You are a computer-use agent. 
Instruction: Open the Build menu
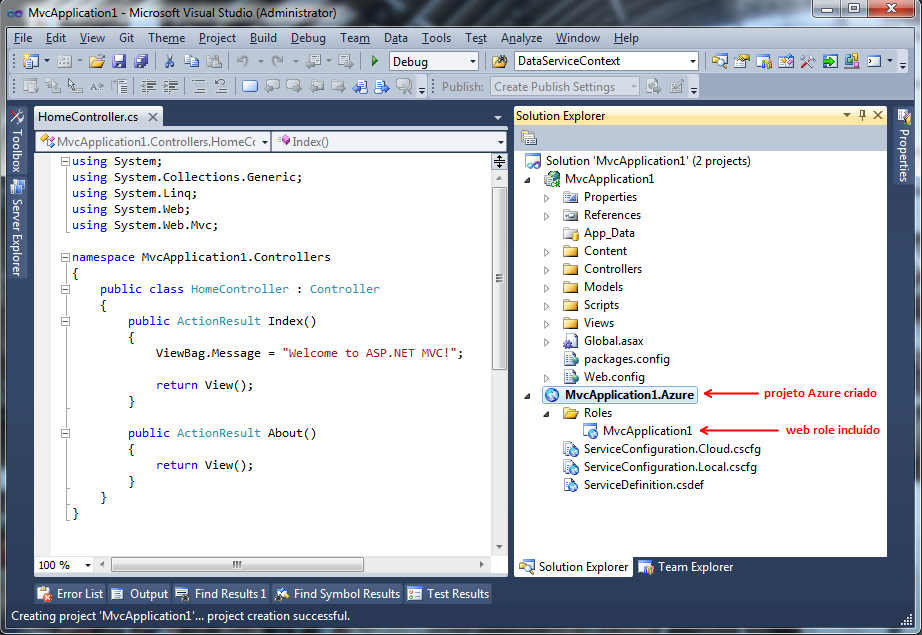click(x=263, y=38)
